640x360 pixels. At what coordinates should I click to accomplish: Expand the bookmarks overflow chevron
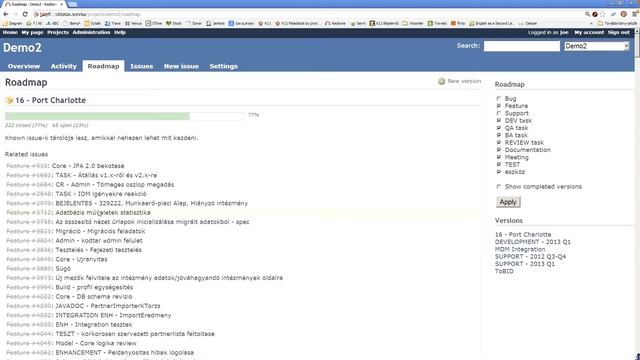pyautogui.click(x=591, y=24)
